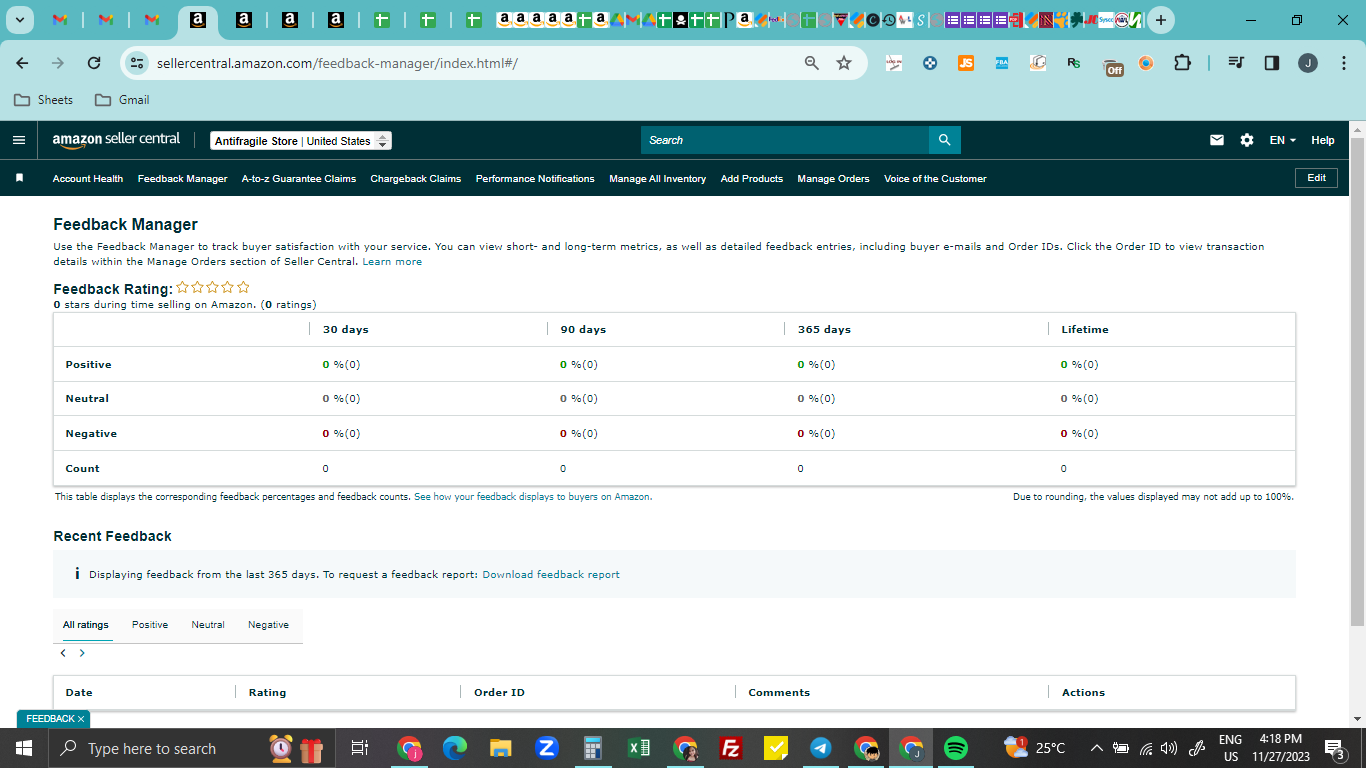Toggle the Chrome side panel
This screenshot has width=1366, height=768.
click(x=1272, y=63)
